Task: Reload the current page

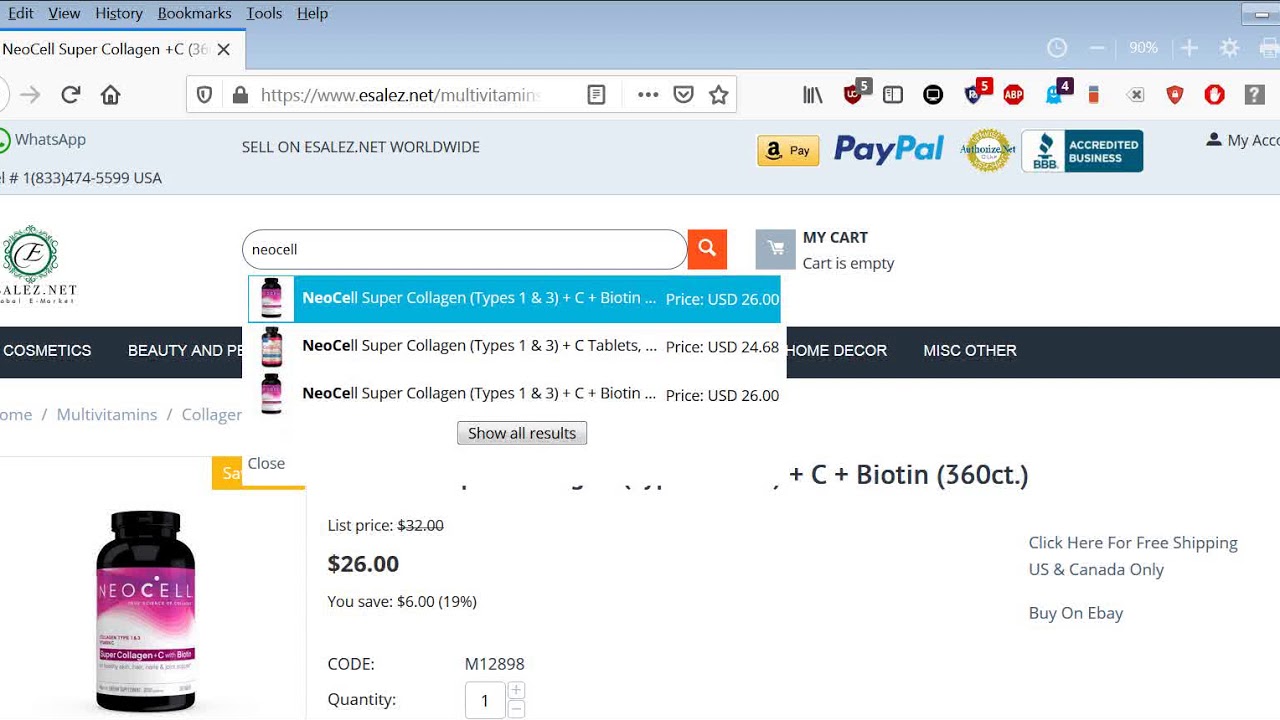Action: point(70,95)
